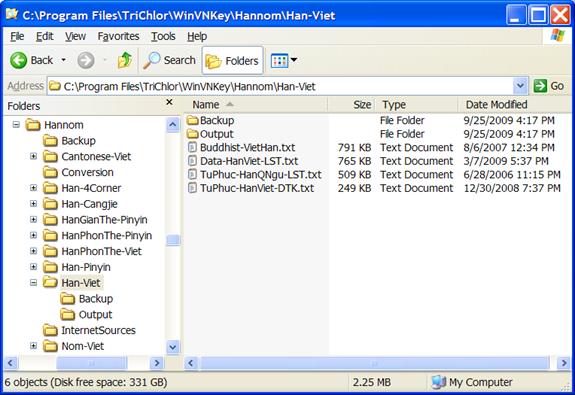The height and width of the screenshot is (395, 575).
Task: Click the Views icon in toolbar
Action: coord(279,61)
